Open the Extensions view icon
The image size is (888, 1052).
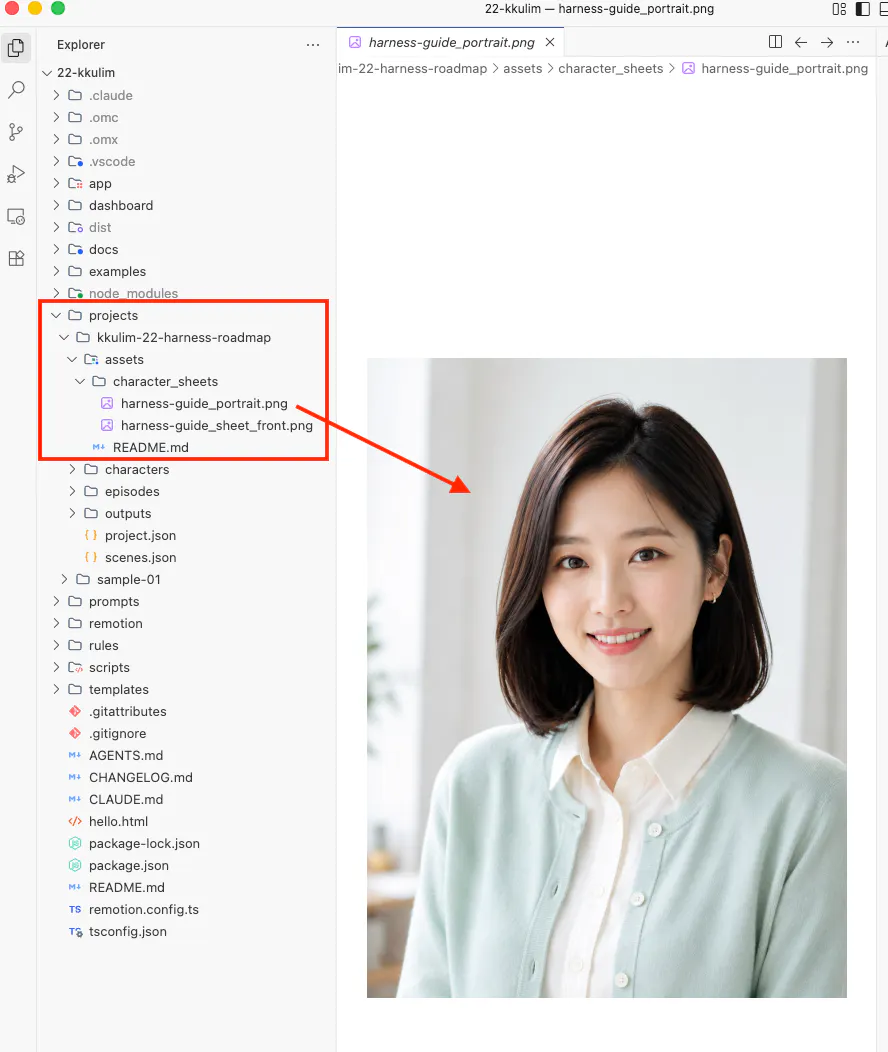coord(16,258)
